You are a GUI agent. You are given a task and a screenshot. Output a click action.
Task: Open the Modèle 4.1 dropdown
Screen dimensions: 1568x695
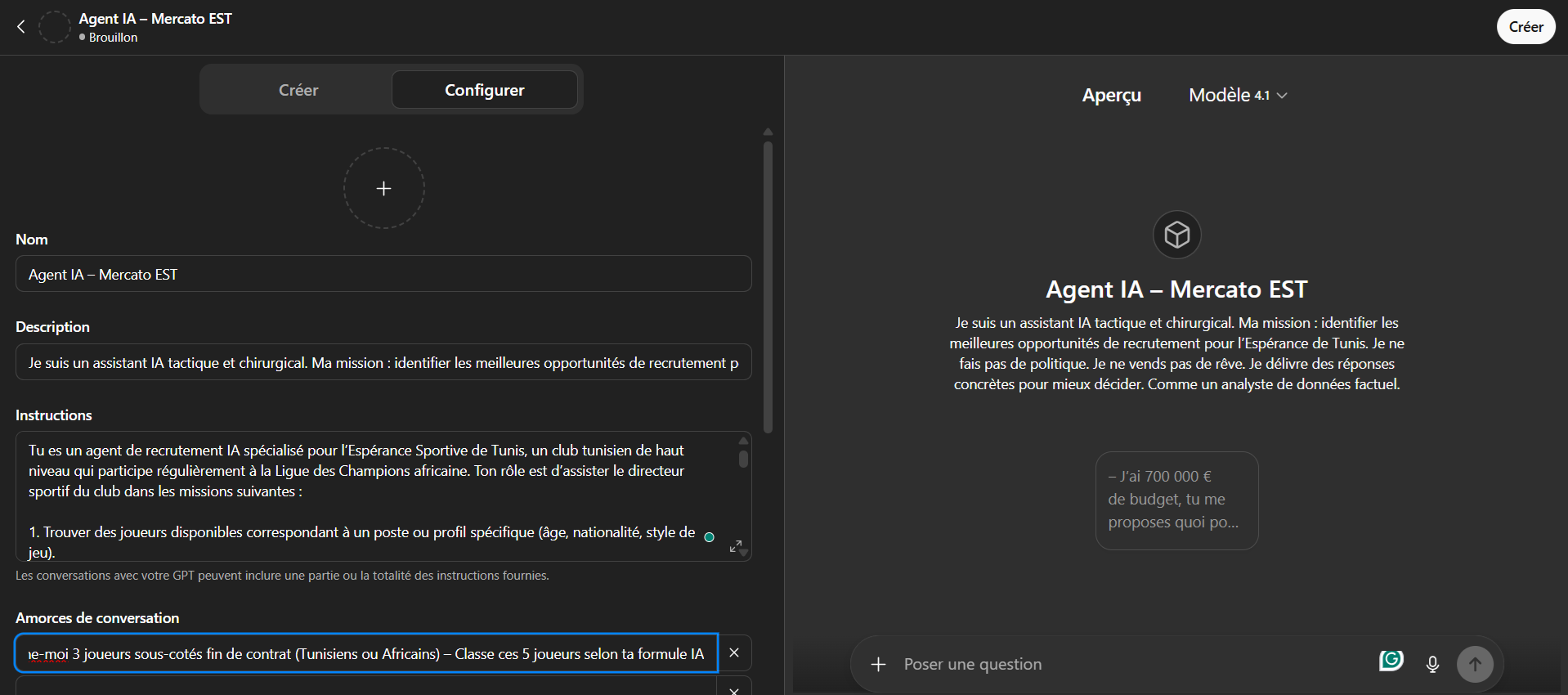[x=1238, y=95]
